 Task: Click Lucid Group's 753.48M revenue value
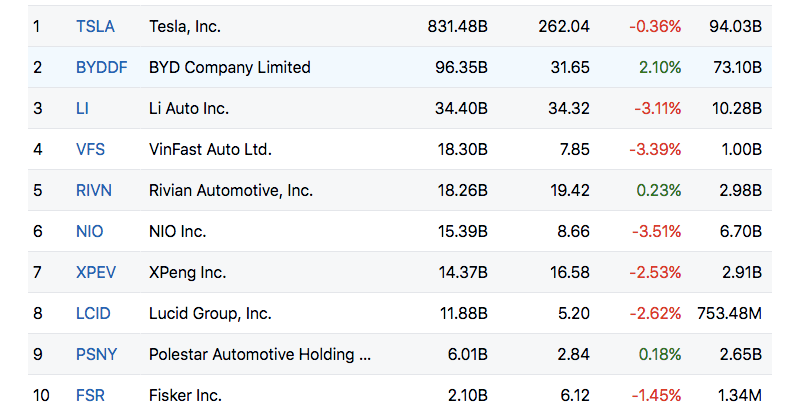729,313
